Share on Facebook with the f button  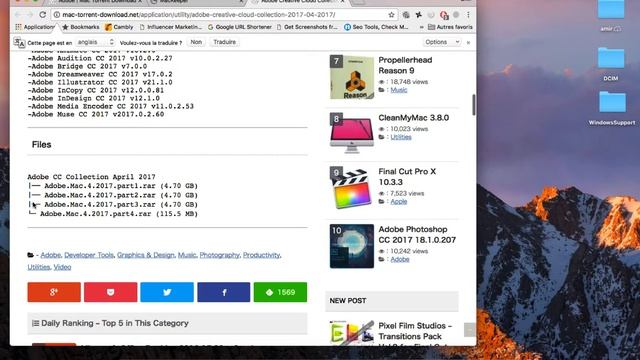(224, 292)
